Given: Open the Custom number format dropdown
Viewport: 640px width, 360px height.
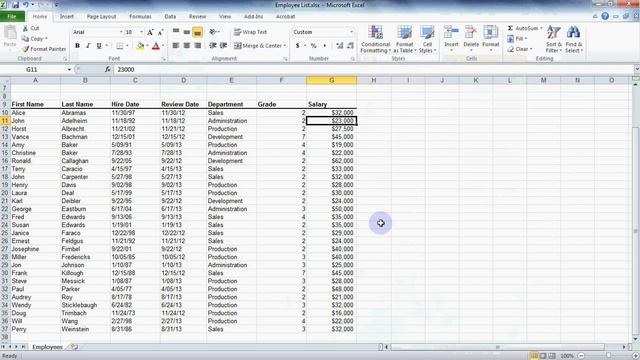Looking at the screenshot, I should (x=351, y=32).
